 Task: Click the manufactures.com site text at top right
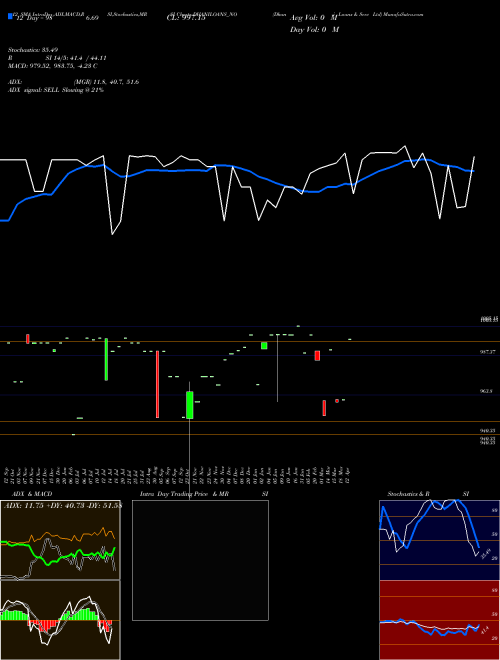pos(403,14)
